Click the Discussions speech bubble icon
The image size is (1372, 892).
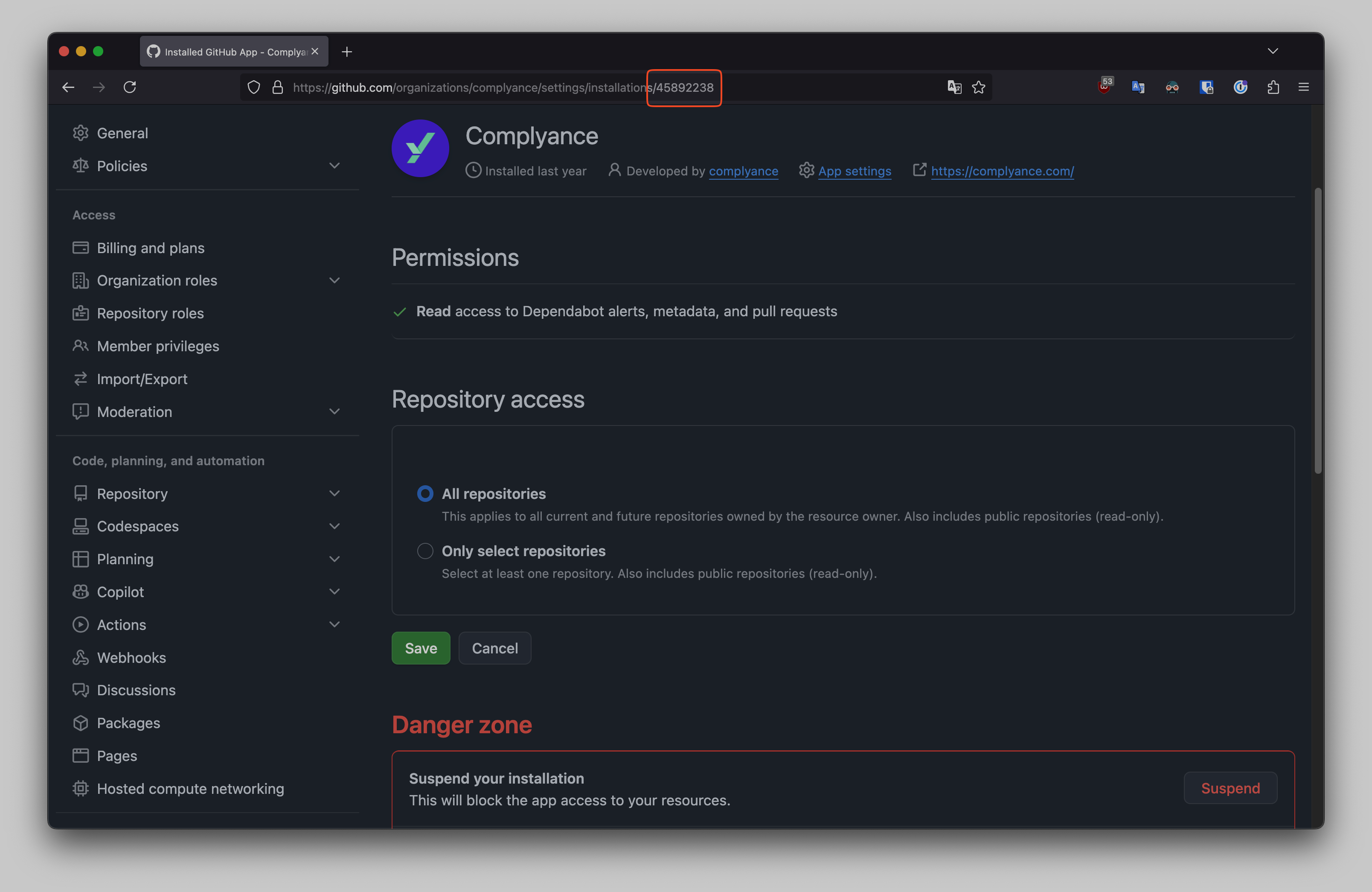coord(81,690)
